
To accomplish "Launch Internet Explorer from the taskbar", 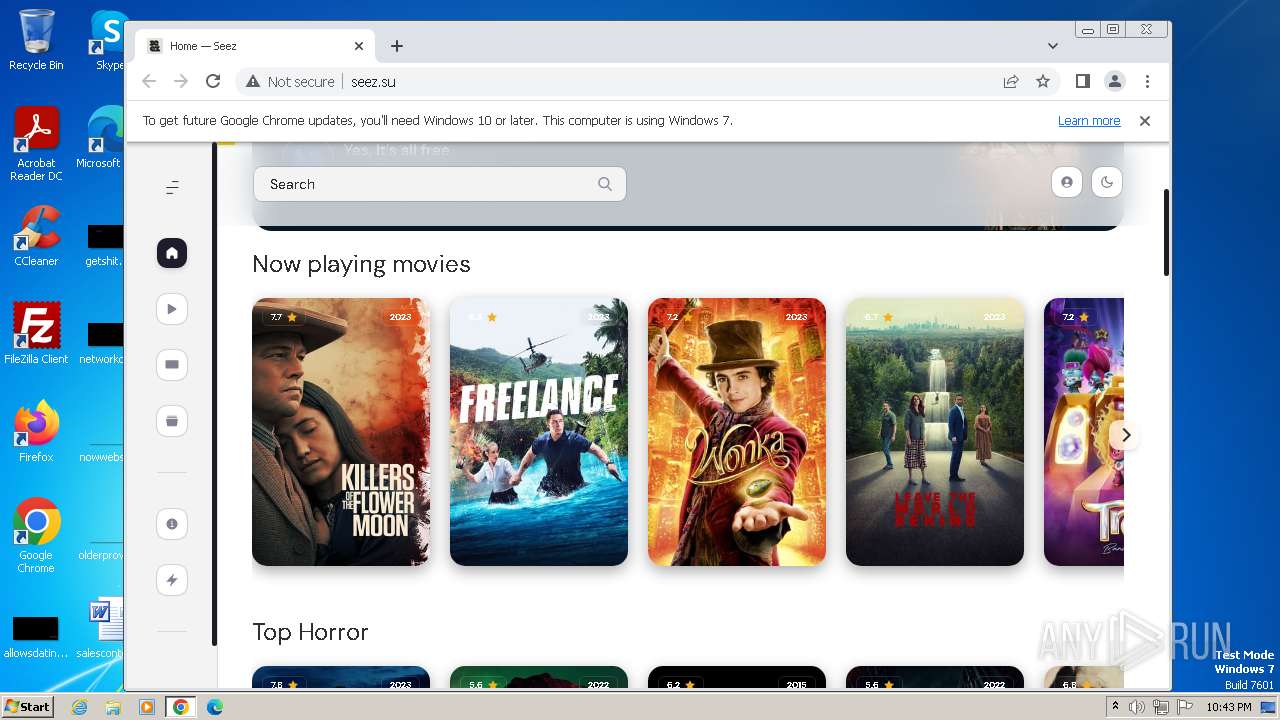I will pyautogui.click(x=79, y=707).
